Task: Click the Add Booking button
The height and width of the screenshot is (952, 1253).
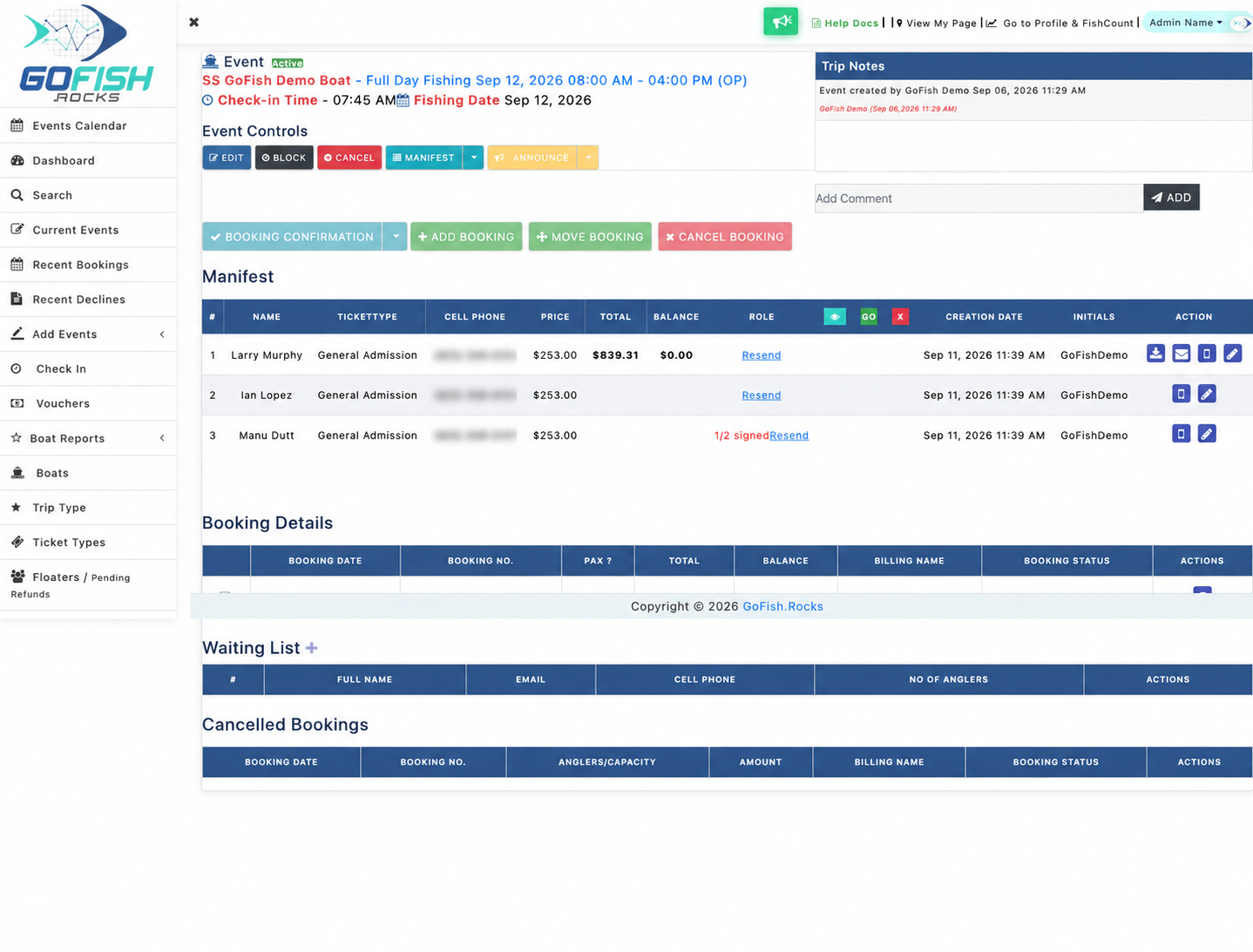Action: pos(466,237)
